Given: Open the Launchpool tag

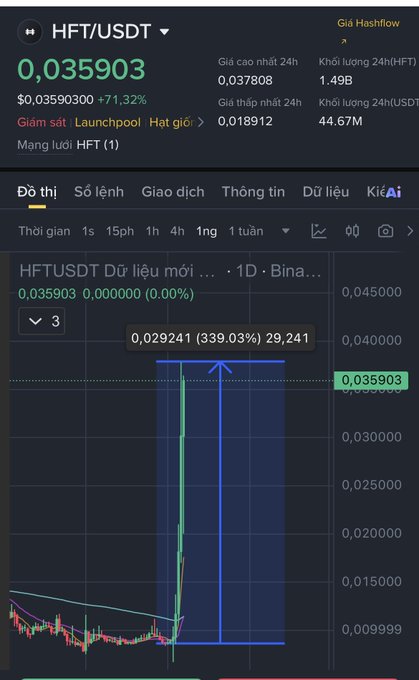Looking at the screenshot, I should click(x=108, y=122).
